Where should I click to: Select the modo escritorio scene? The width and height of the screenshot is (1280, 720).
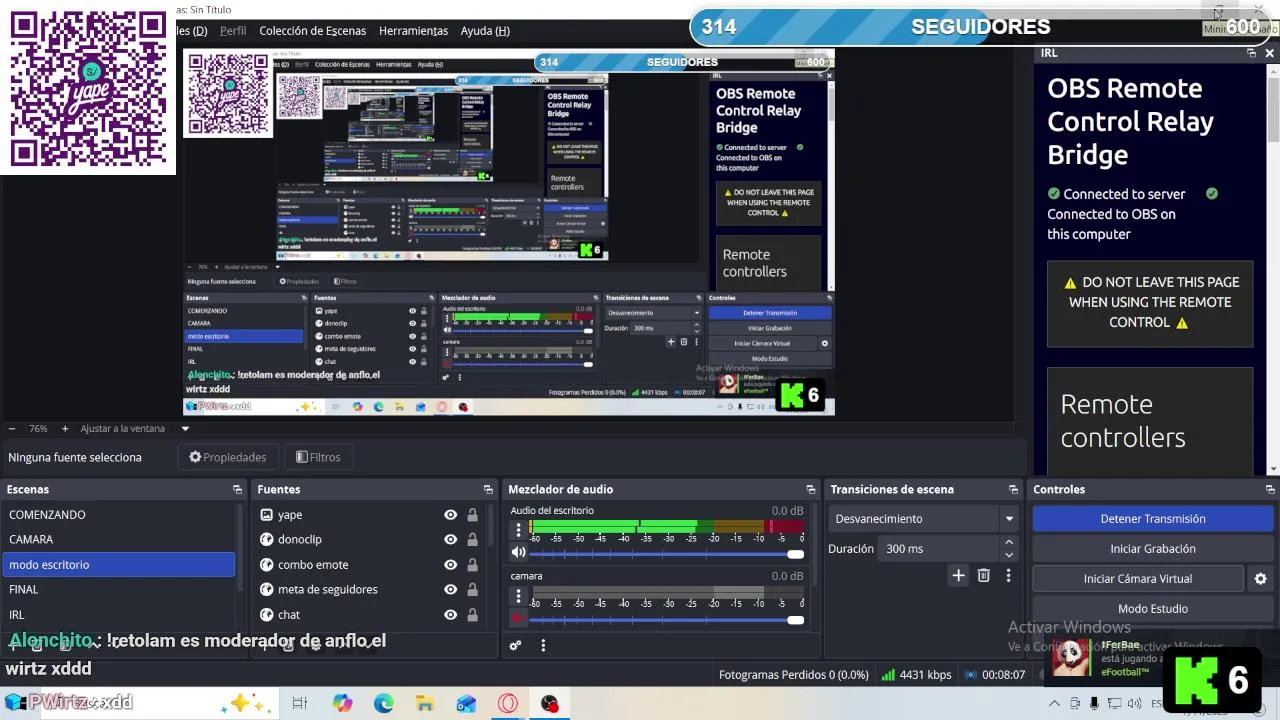pyautogui.click(x=118, y=565)
